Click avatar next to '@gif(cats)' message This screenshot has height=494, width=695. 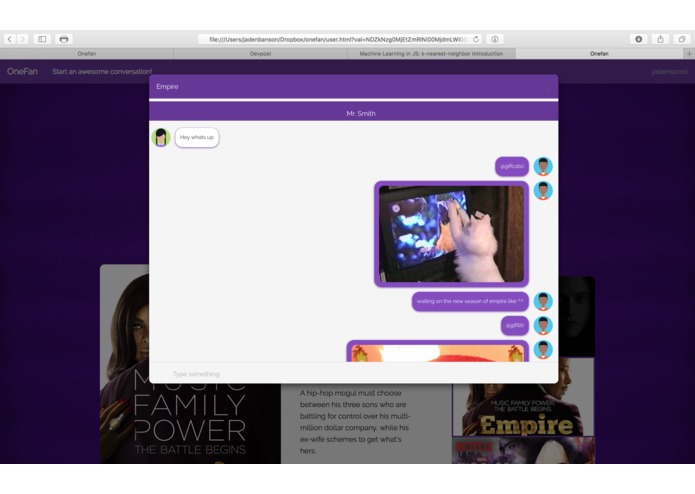point(543,166)
